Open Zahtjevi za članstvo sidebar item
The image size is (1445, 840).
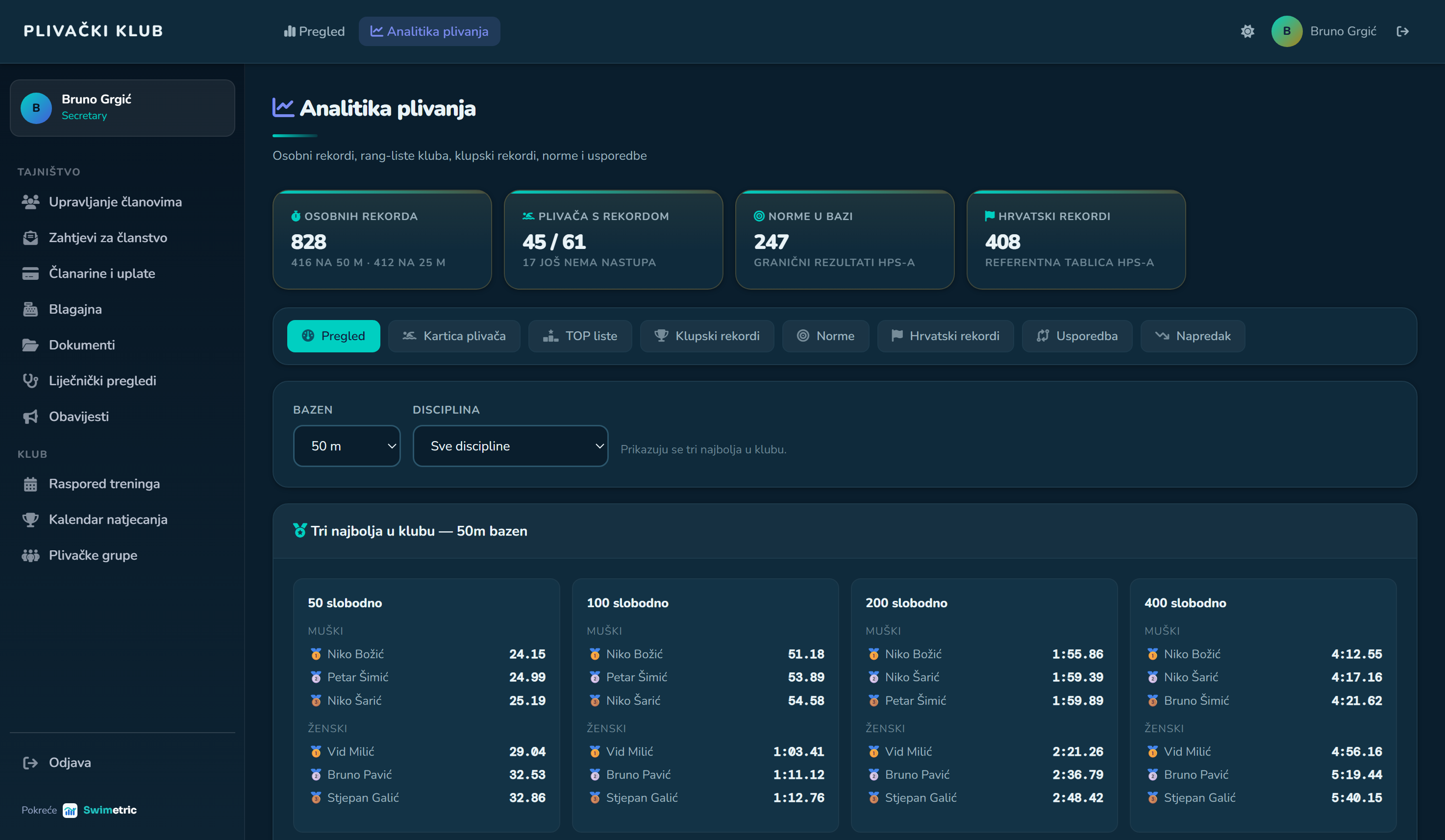coord(123,237)
